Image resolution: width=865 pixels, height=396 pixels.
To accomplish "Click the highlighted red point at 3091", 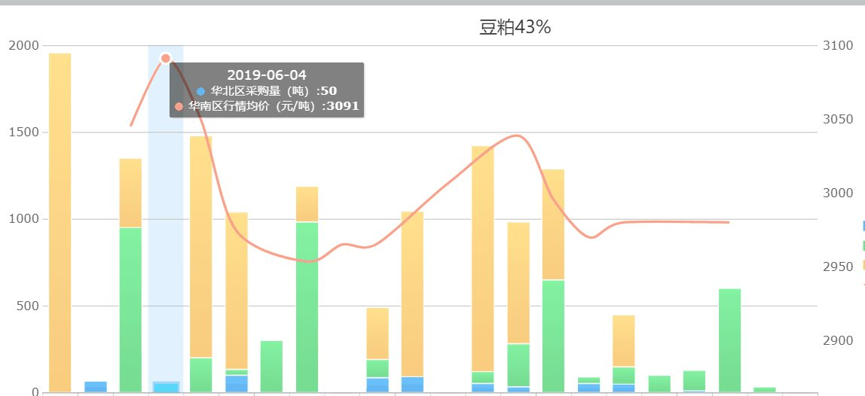I will 165,58.
